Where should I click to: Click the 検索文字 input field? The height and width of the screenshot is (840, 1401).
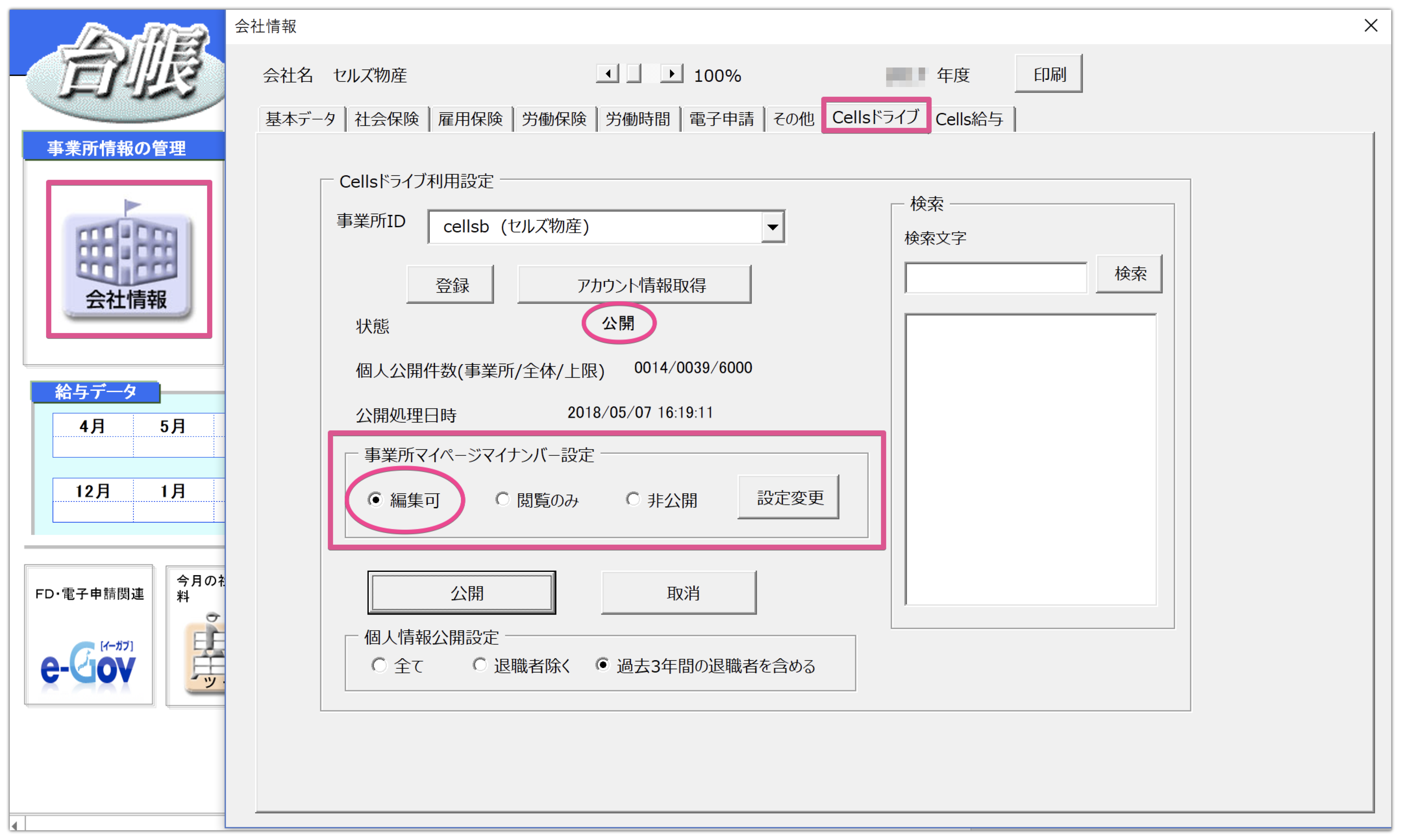click(996, 278)
